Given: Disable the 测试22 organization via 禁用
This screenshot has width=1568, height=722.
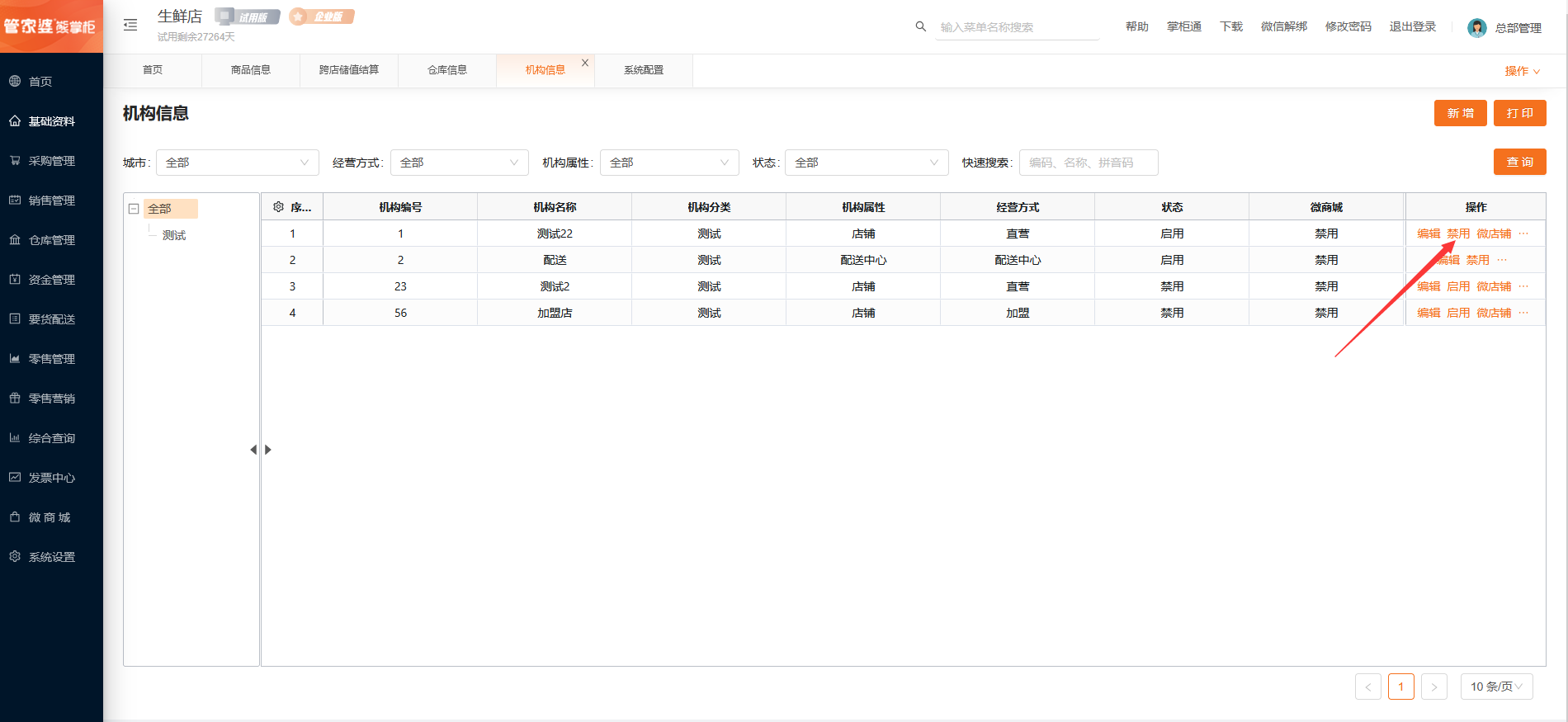Looking at the screenshot, I should [x=1457, y=234].
